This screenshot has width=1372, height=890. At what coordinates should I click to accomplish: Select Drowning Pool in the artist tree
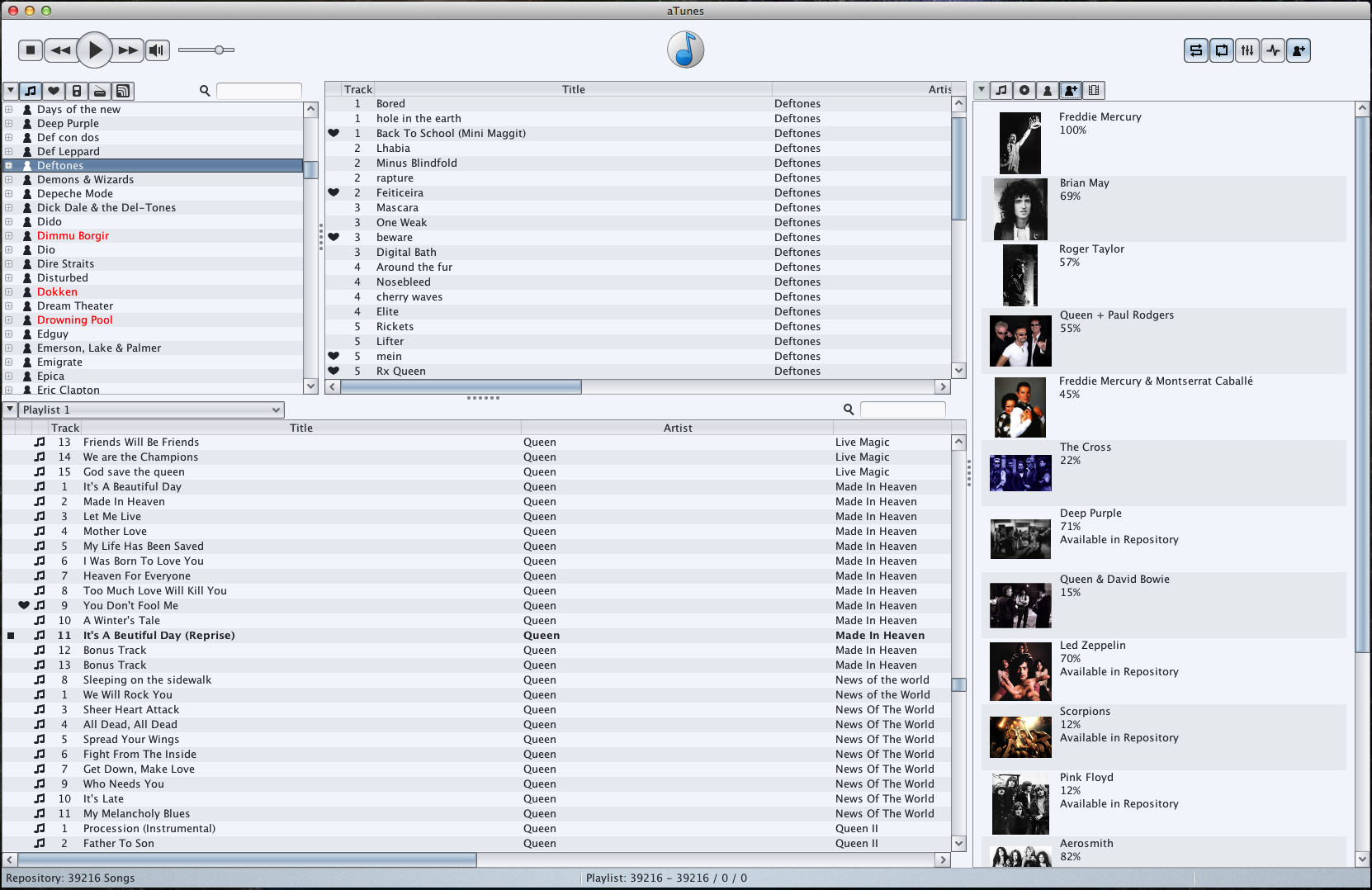(x=74, y=320)
